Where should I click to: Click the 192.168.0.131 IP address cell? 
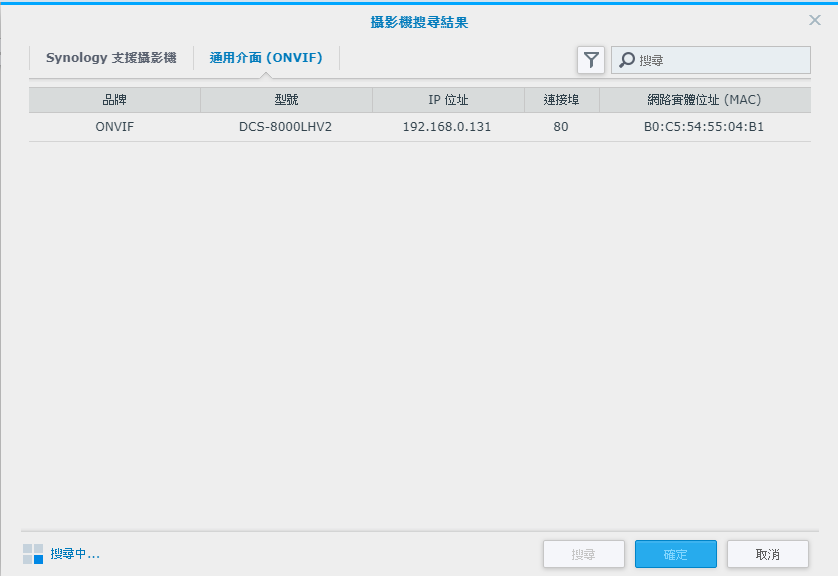pos(447,127)
